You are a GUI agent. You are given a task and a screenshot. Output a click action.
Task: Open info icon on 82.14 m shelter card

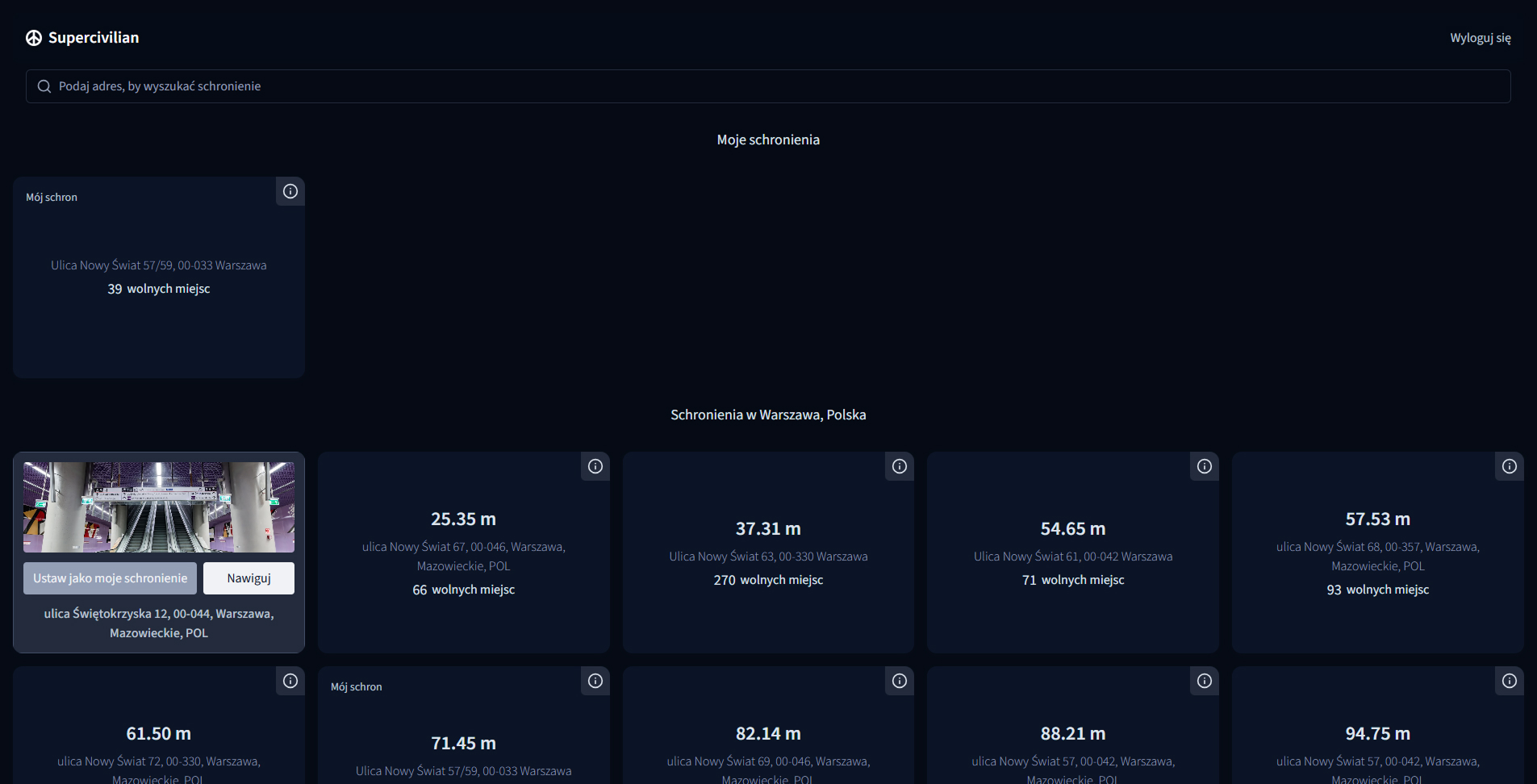click(x=900, y=681)
